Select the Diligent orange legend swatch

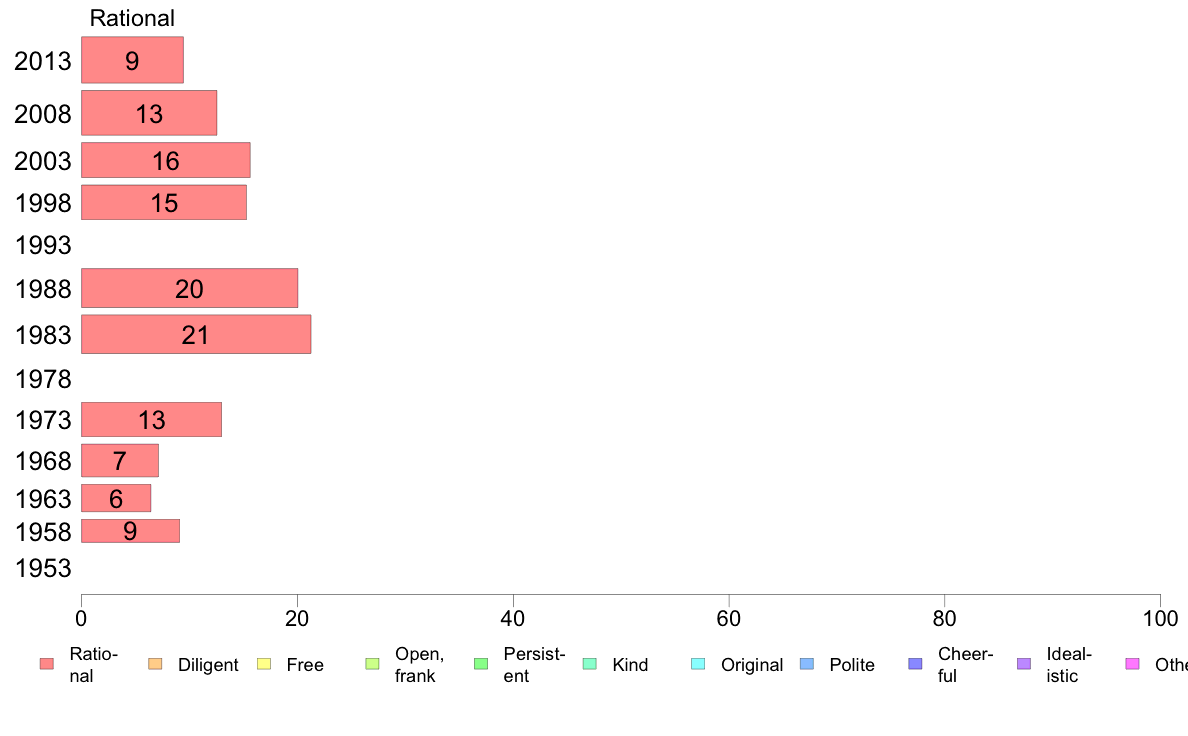[x=155, y=664]
